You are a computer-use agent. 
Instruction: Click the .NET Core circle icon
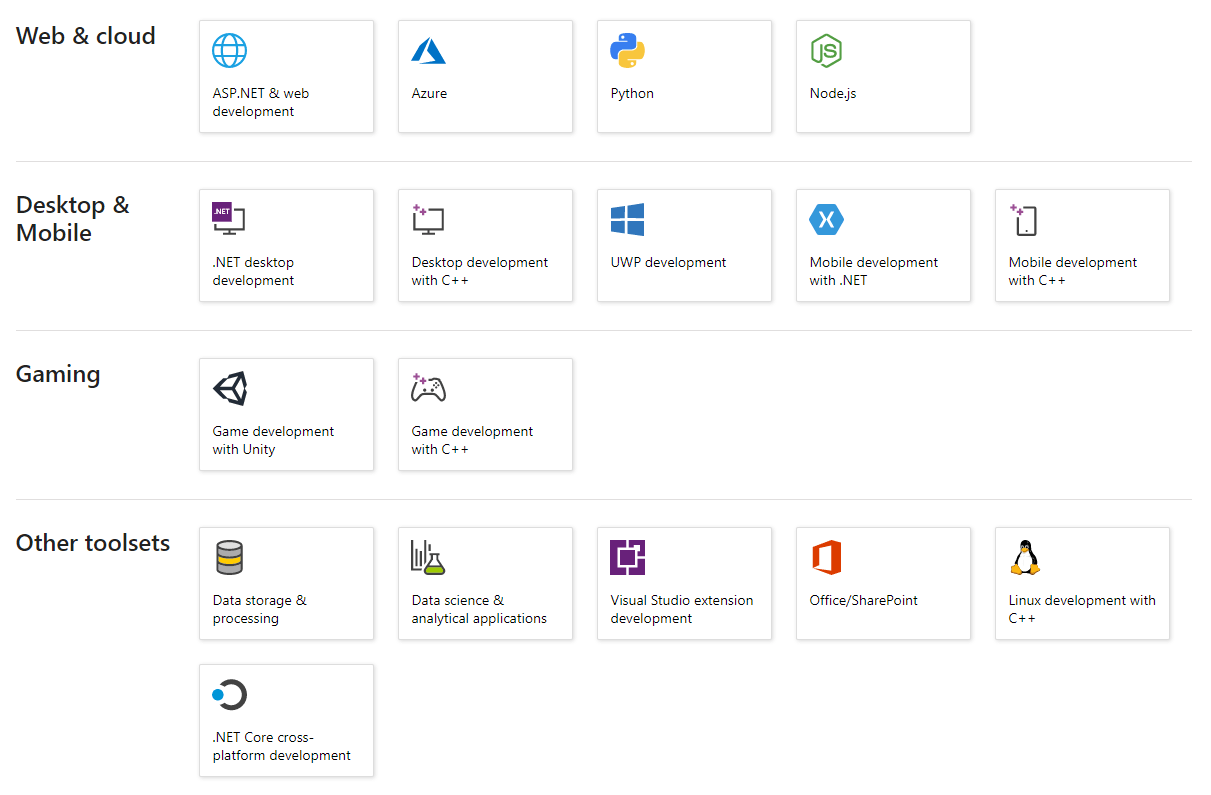click(229, 694)
